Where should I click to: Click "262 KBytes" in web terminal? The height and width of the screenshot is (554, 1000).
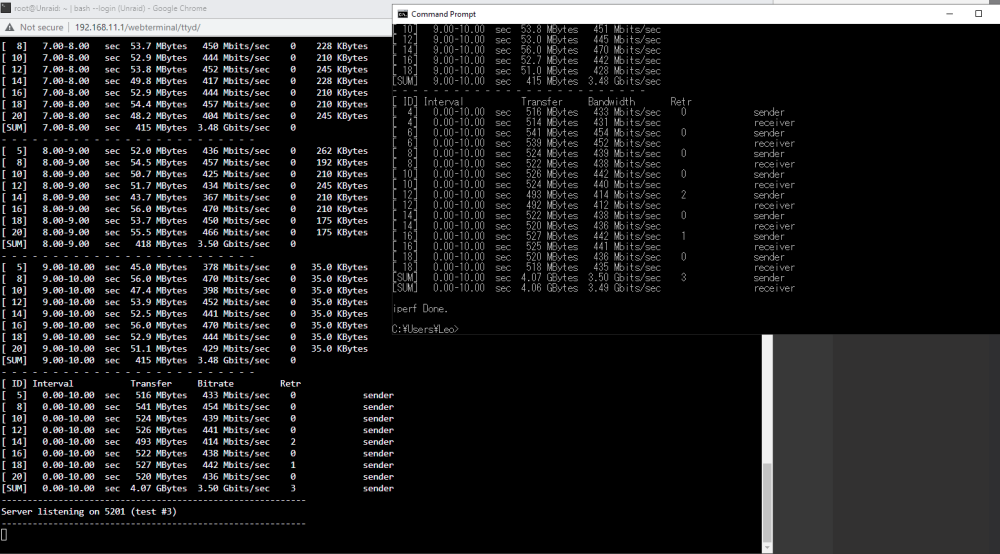pos(342,151)
